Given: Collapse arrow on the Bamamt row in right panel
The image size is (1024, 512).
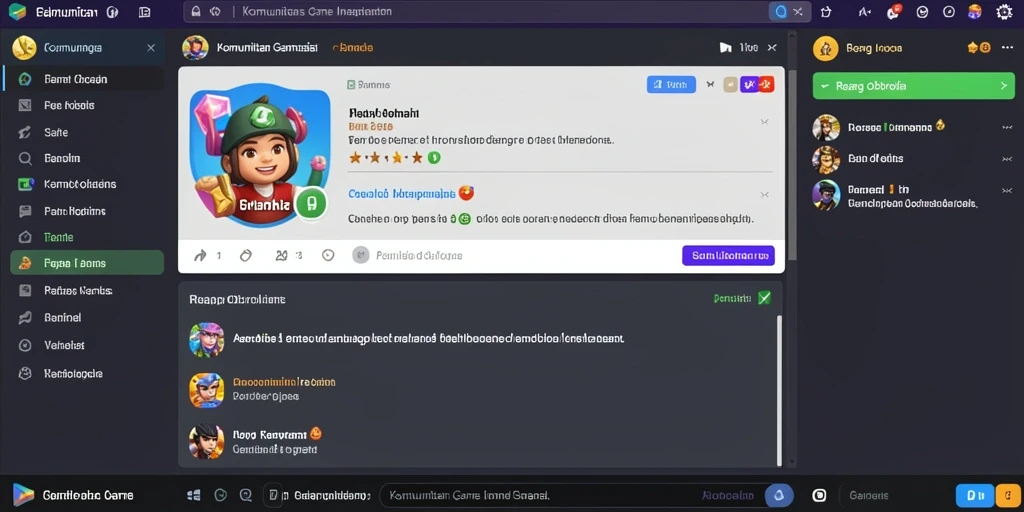Looking at the screenshot, I should [x=1006, y=190].
